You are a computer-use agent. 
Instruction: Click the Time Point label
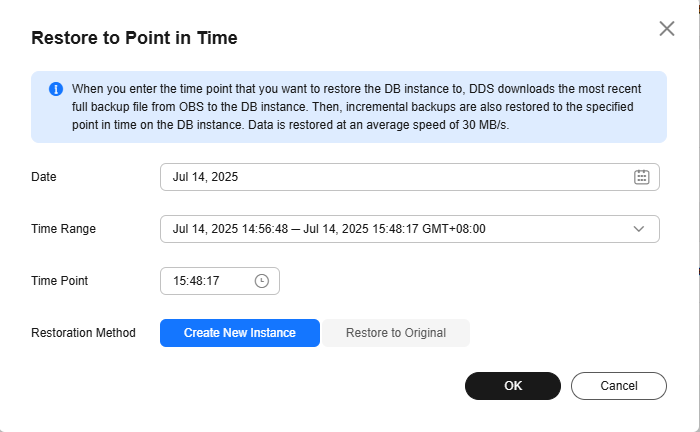coord(60,281)
